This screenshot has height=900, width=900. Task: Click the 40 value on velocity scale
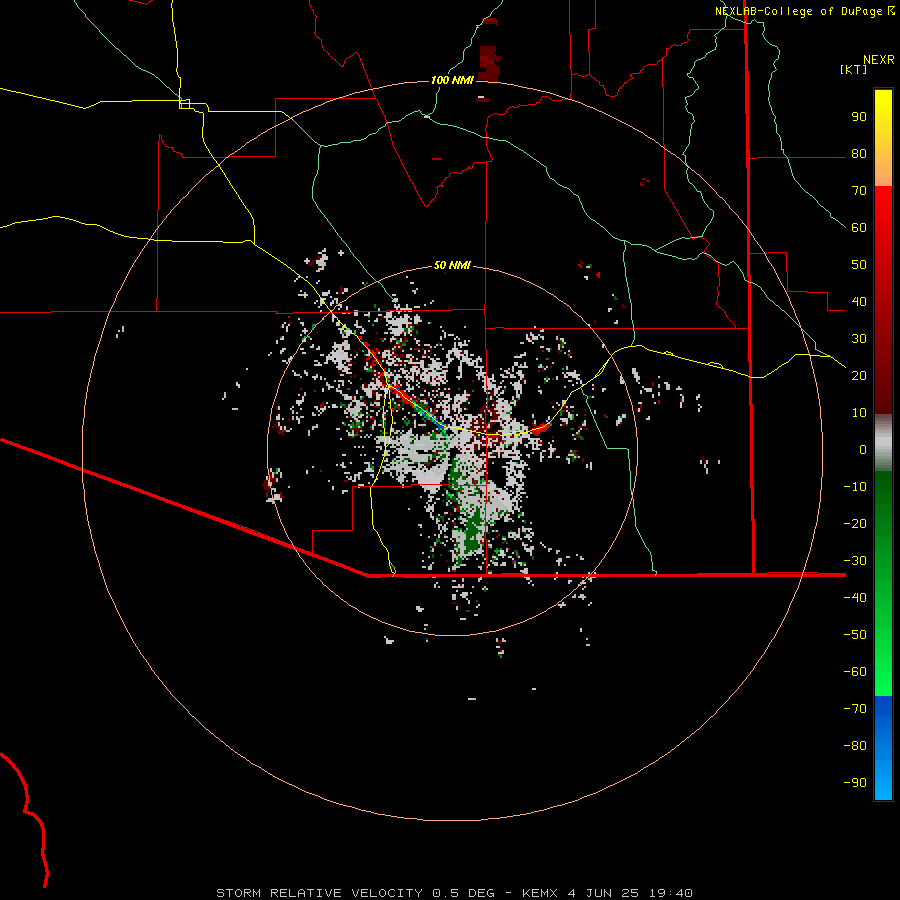tap(859, 301)
